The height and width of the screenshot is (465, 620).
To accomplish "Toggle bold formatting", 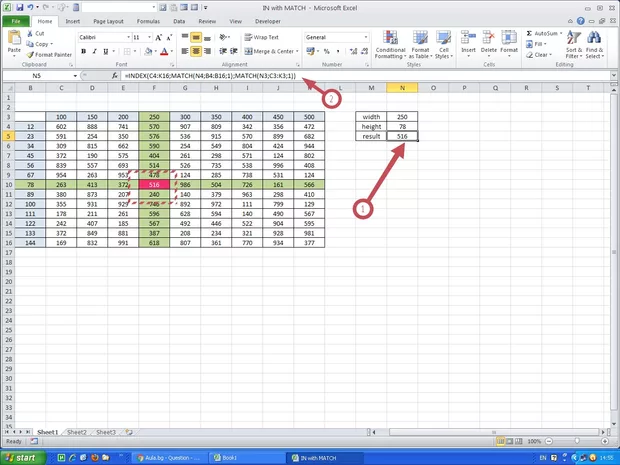I will click(x=83, y=51).
